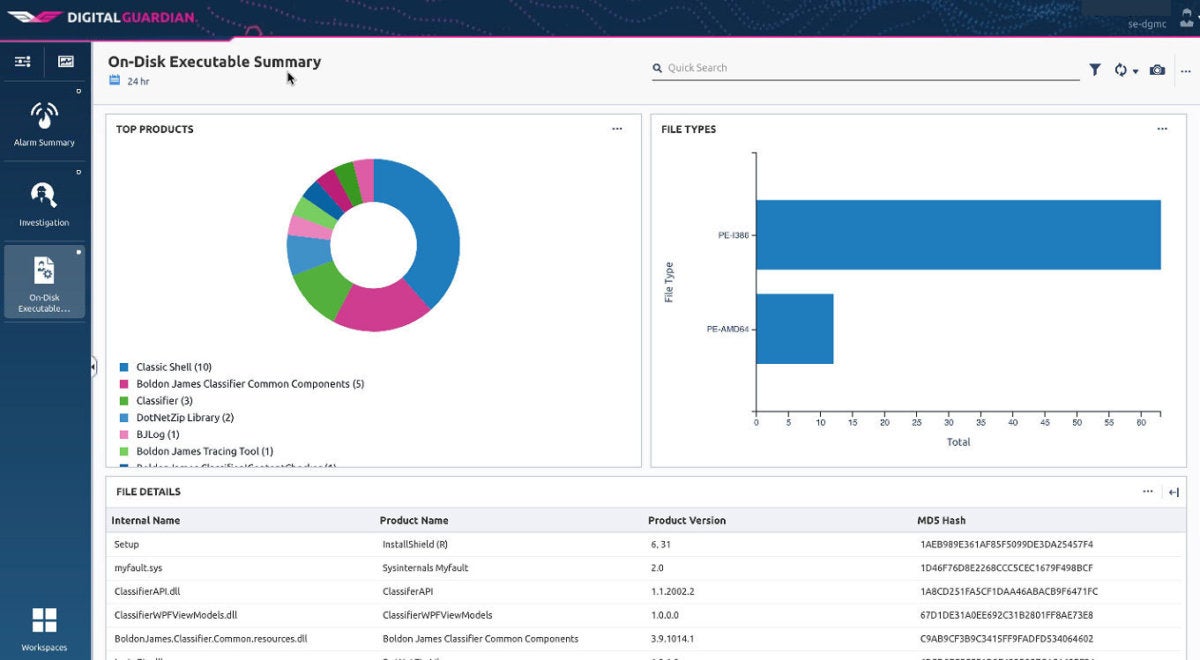Click the magnifier icon in Quick Search
This screenshot has width=1200, height=660.
click(x=657, y=68)
